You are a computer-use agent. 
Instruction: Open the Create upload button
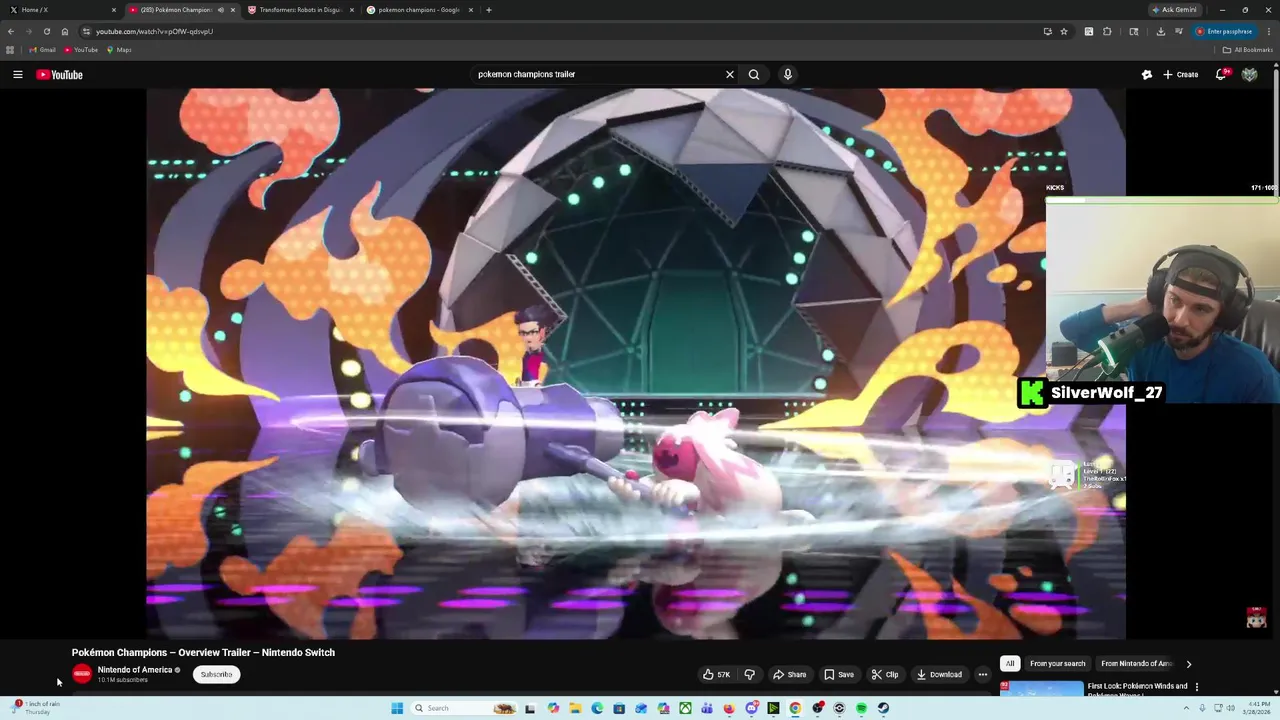click(x=1180, y=74)
